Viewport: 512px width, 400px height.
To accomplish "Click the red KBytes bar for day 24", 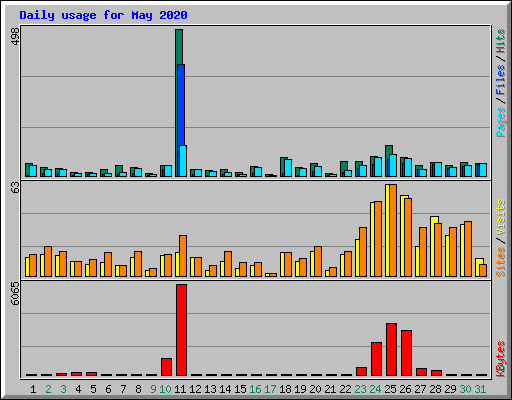I will click(376, 359).
